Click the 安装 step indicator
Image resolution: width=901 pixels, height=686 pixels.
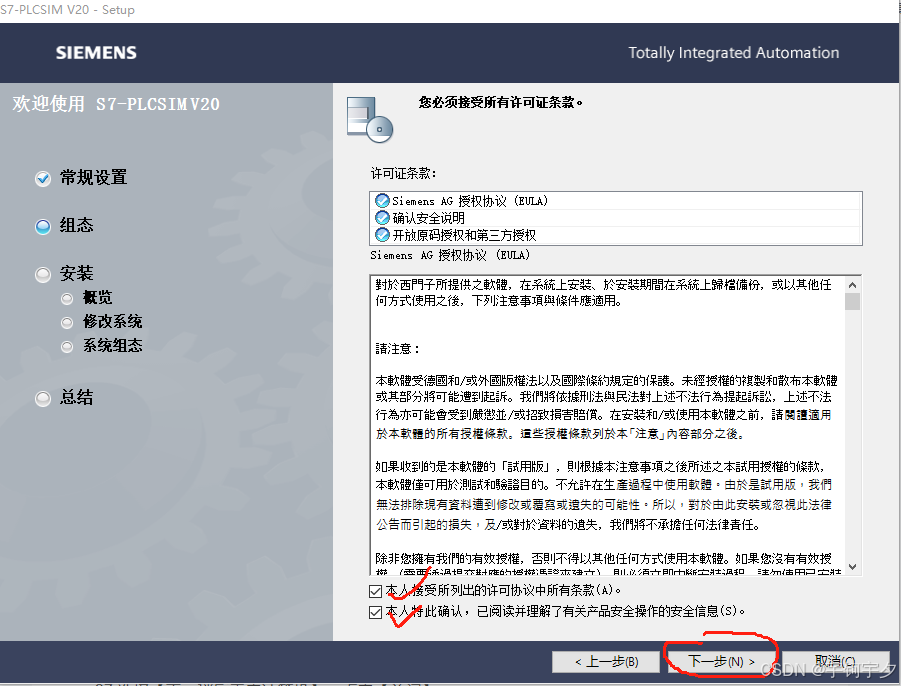point(43,275)
